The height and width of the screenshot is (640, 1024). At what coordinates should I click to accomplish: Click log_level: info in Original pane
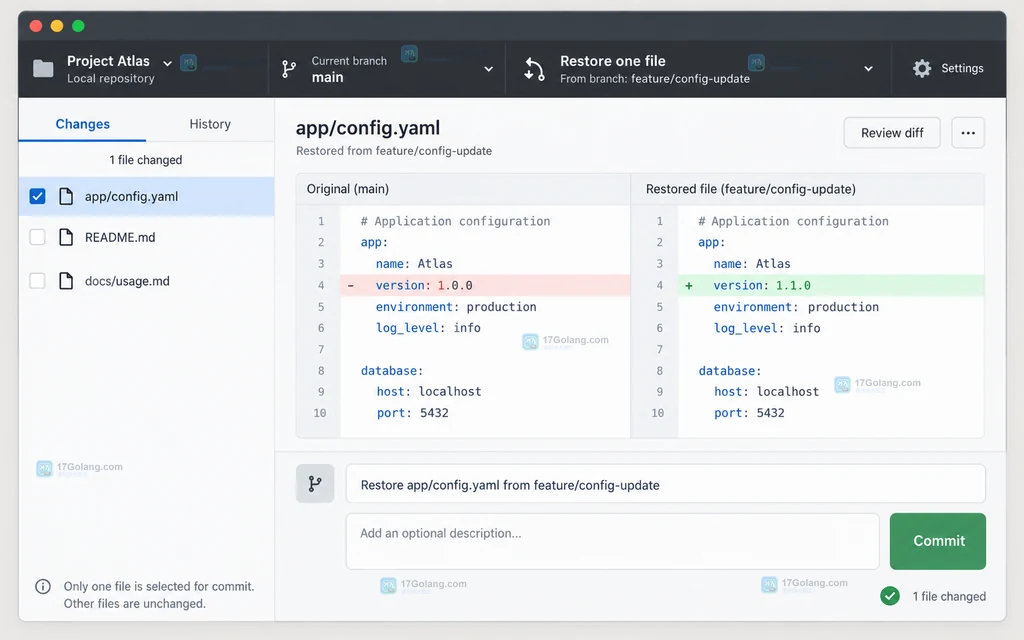[428, 328]
